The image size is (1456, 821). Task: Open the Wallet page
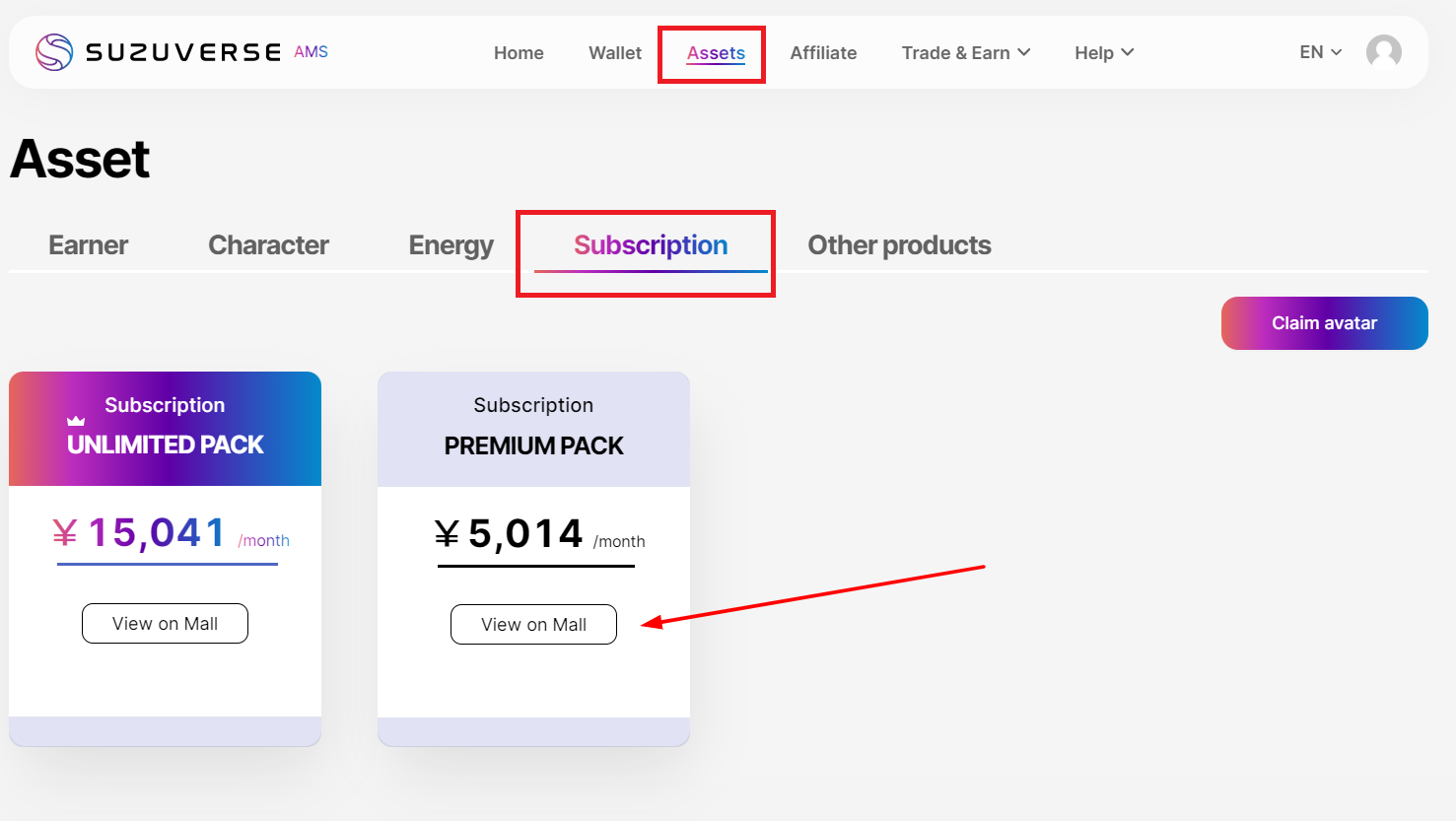pyautogui.click(x=615, y=53)
